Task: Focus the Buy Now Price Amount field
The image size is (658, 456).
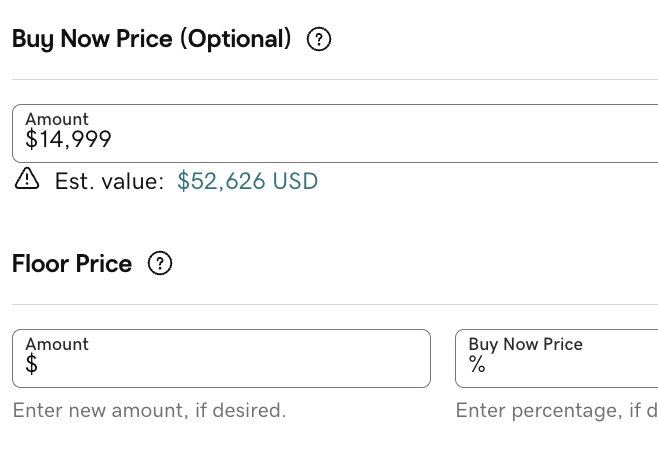Action: [x=335, y=133]
